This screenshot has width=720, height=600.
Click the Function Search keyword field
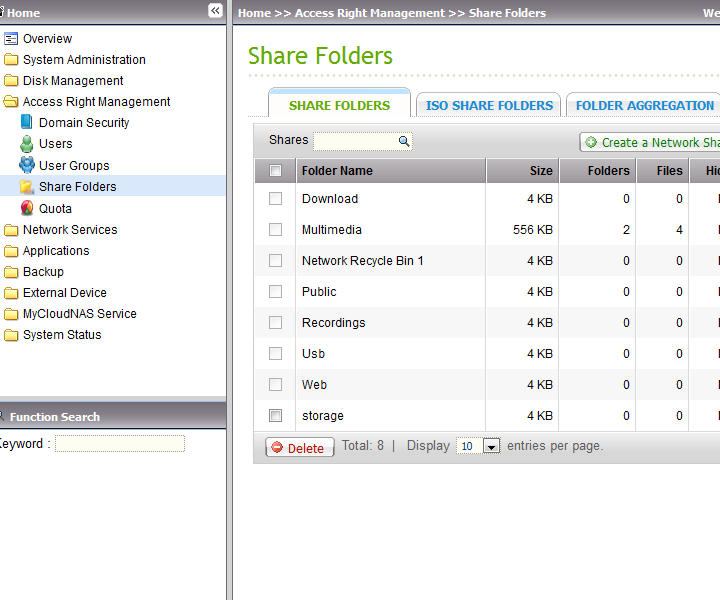(120, 443)
